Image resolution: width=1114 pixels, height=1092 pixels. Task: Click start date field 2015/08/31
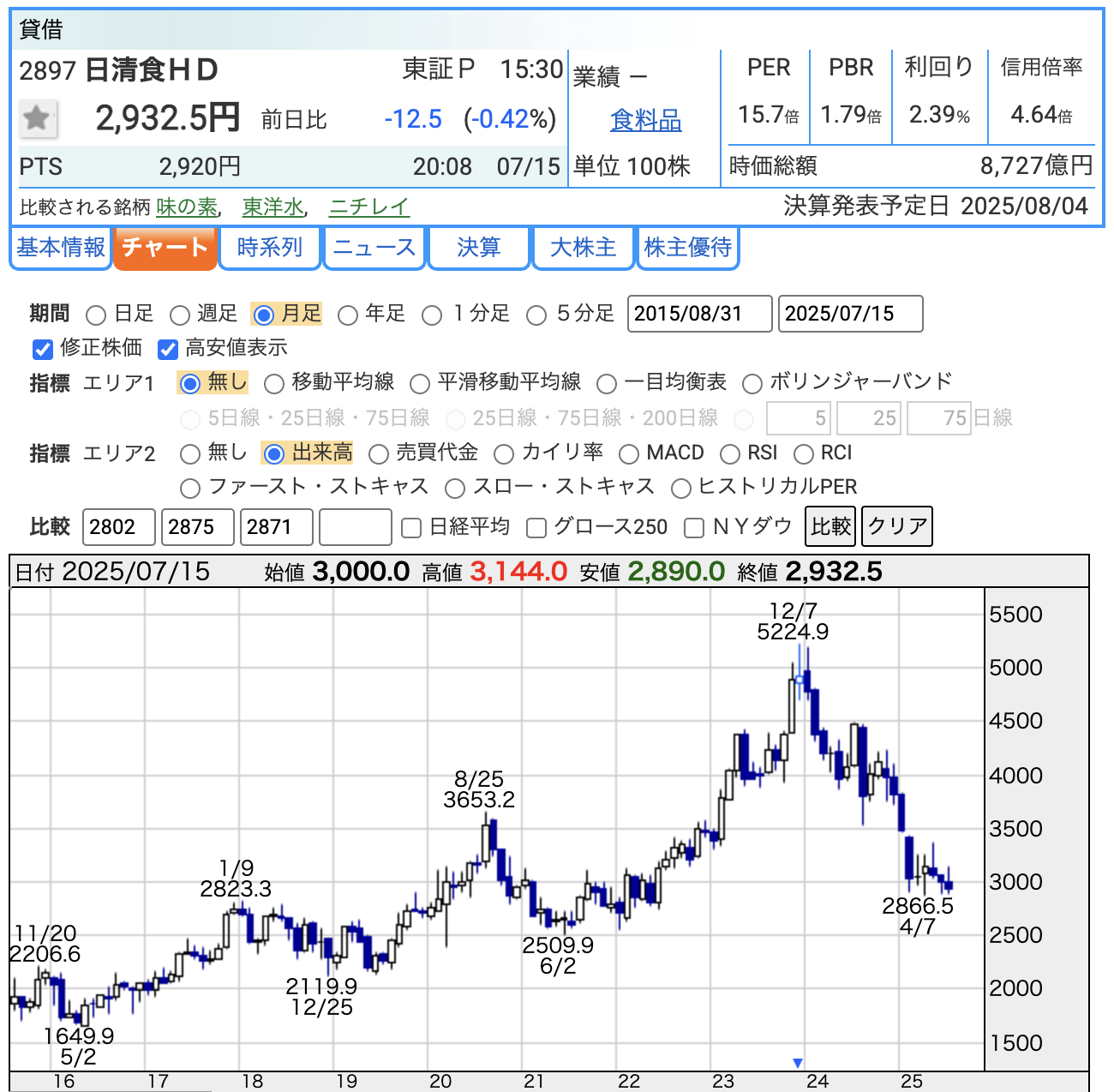[x=700, y=314]
